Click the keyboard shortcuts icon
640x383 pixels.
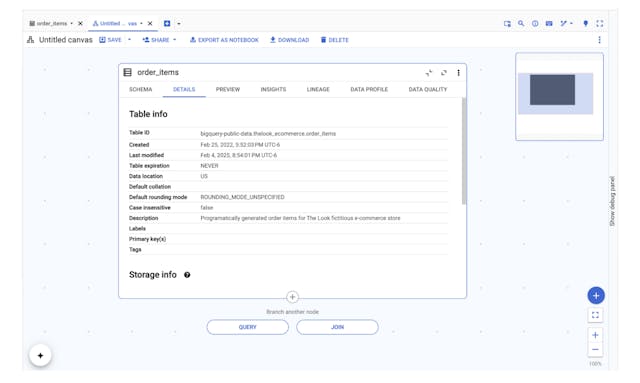[549, 24]
